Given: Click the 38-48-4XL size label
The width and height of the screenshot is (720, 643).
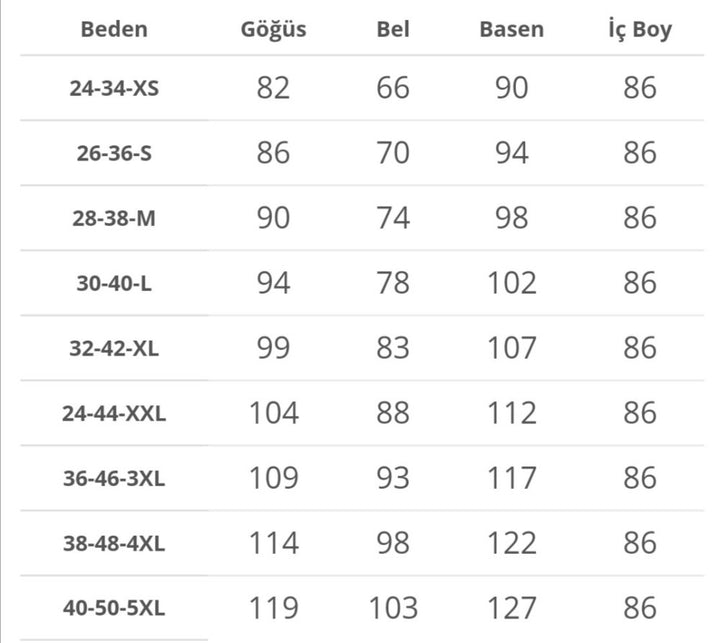Looking at the screenshot, I should [x=114, y=543].
